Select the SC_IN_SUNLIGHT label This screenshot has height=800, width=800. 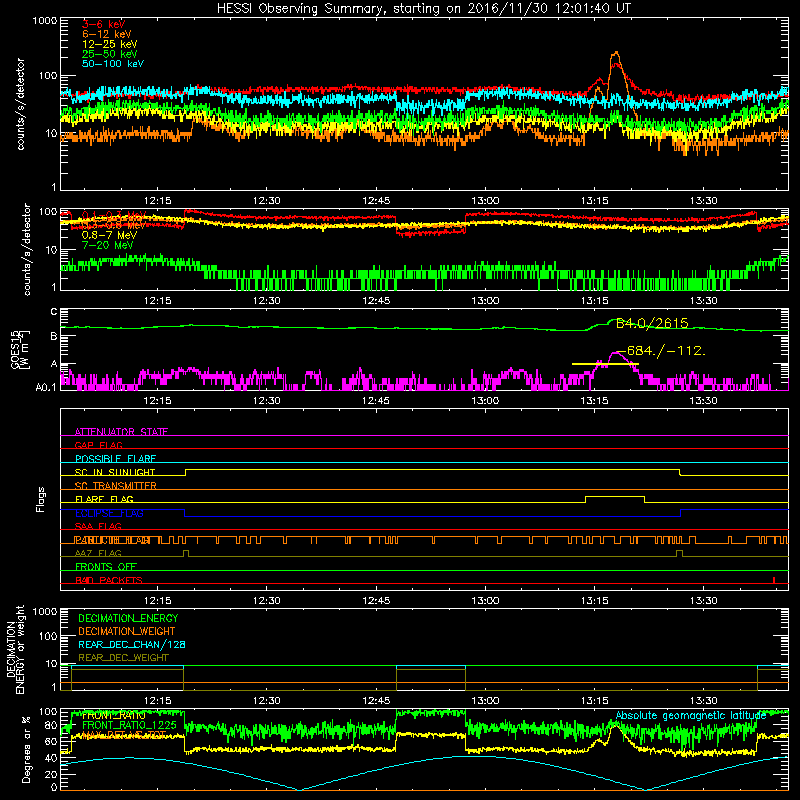pos(115,472)
